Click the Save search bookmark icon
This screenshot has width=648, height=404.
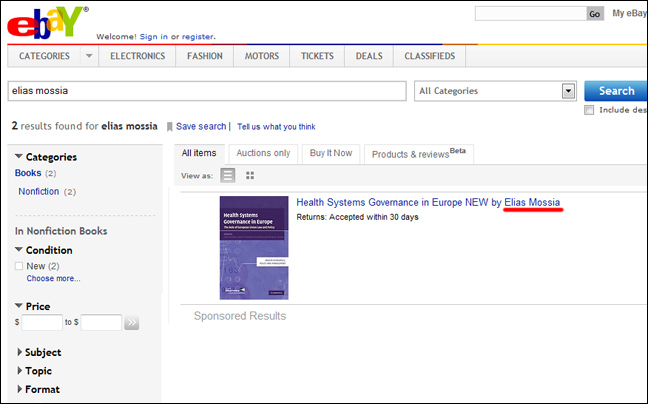[x=170, y=127]
